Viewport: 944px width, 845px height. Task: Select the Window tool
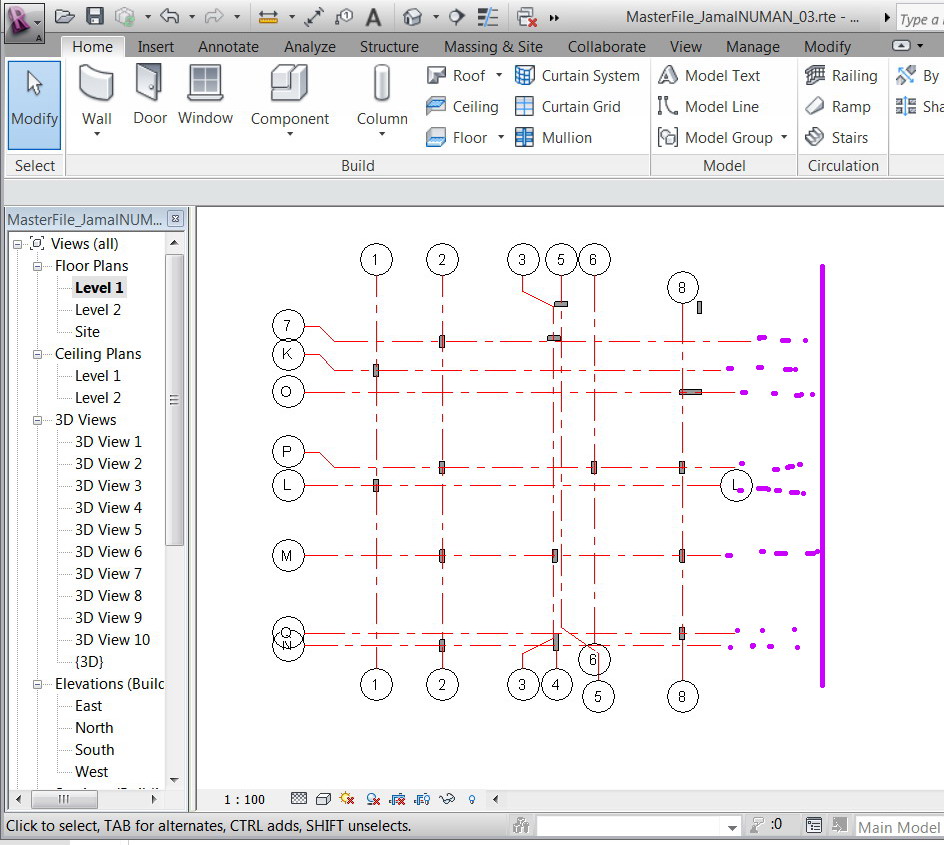tap(205, 95)
